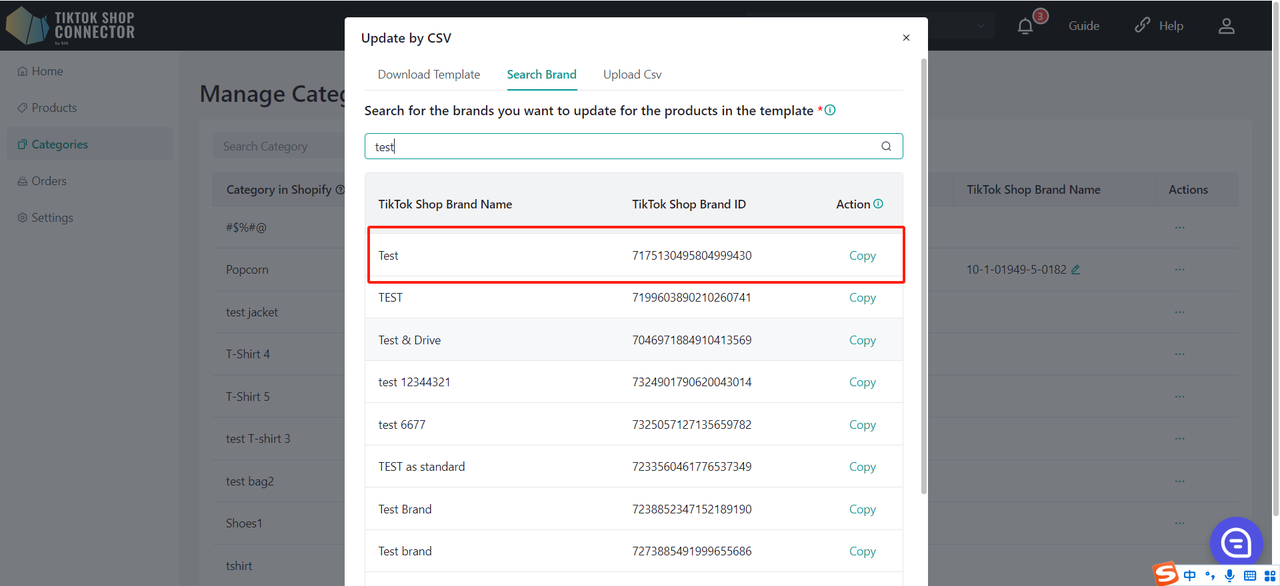Open the three-dot actions menu for Popcorn

click(1180, 270)
